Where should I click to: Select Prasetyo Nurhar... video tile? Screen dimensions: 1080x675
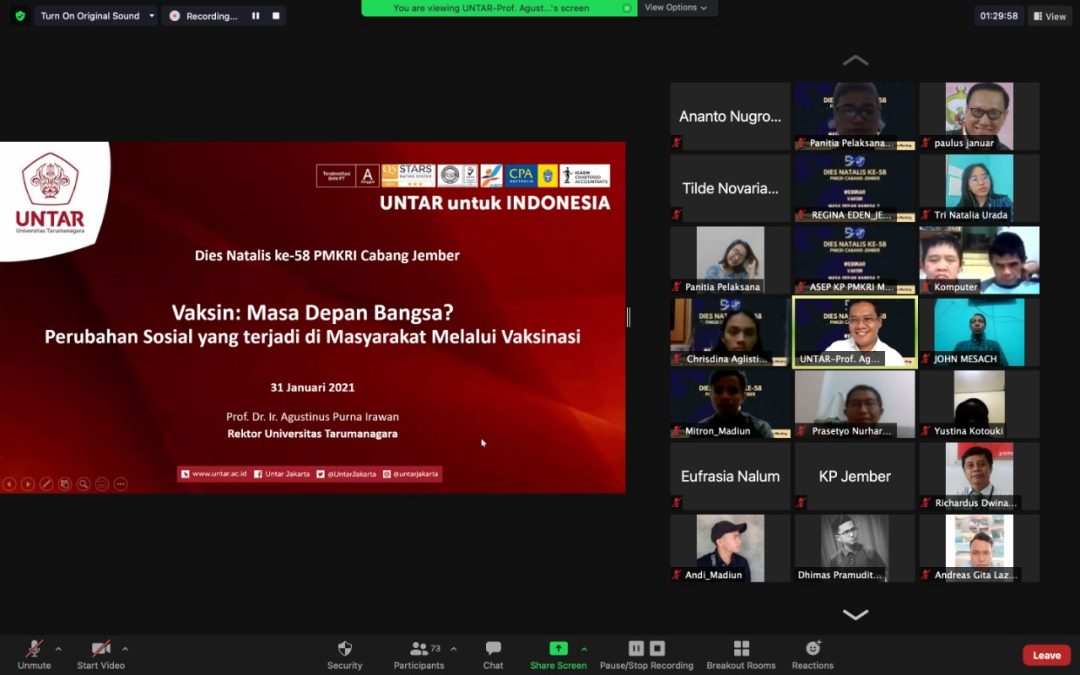(x=855, y=404)
